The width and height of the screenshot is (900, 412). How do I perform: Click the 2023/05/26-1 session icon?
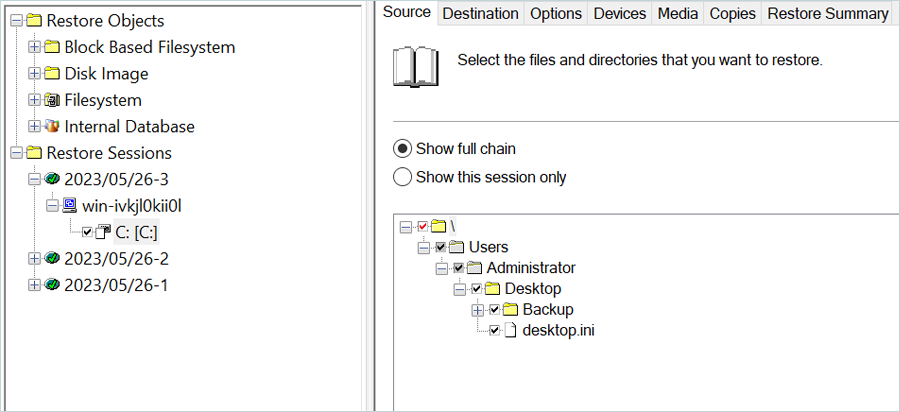tap(52, 285)
